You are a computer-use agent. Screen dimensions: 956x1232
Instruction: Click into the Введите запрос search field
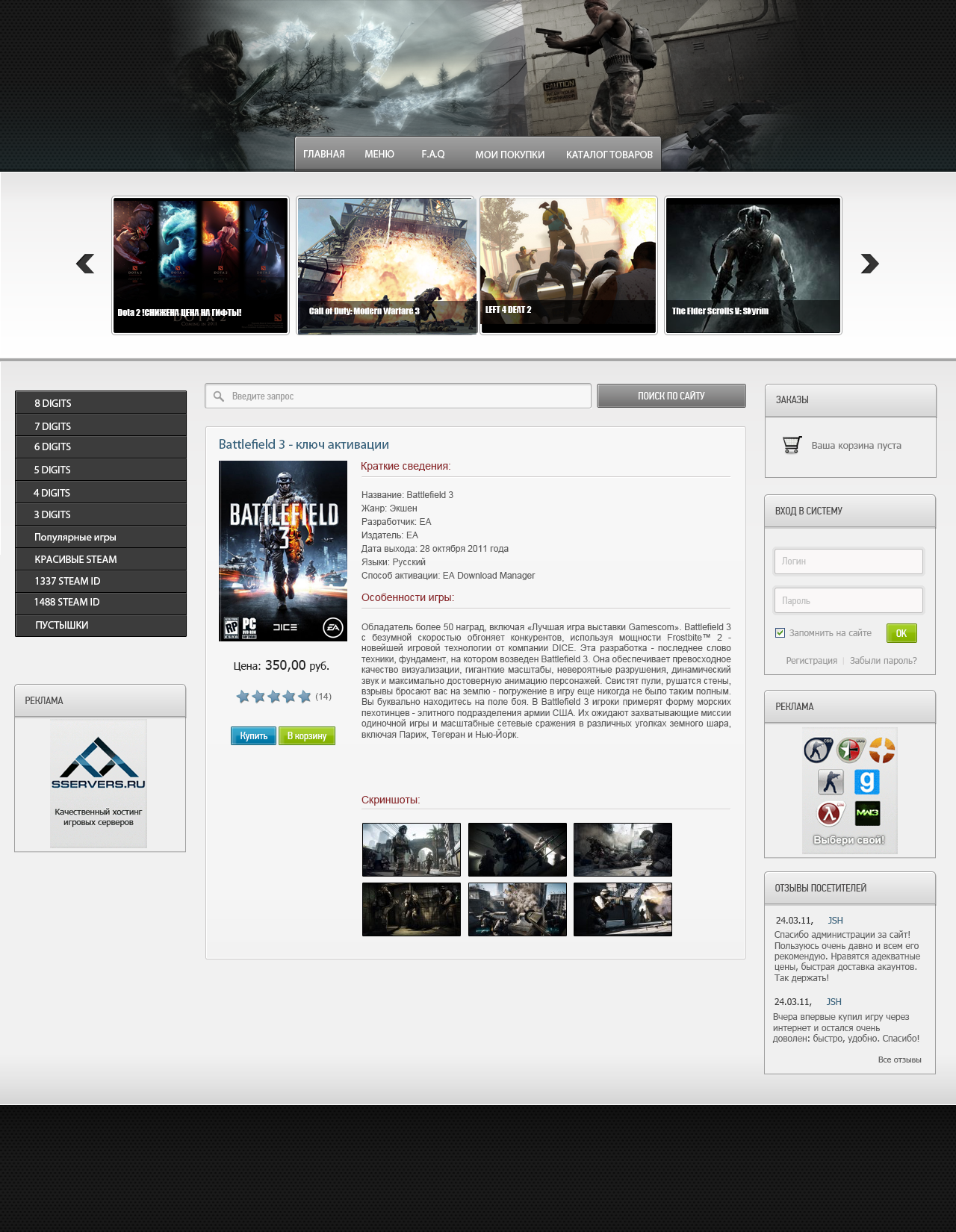(x=398, y=396)
